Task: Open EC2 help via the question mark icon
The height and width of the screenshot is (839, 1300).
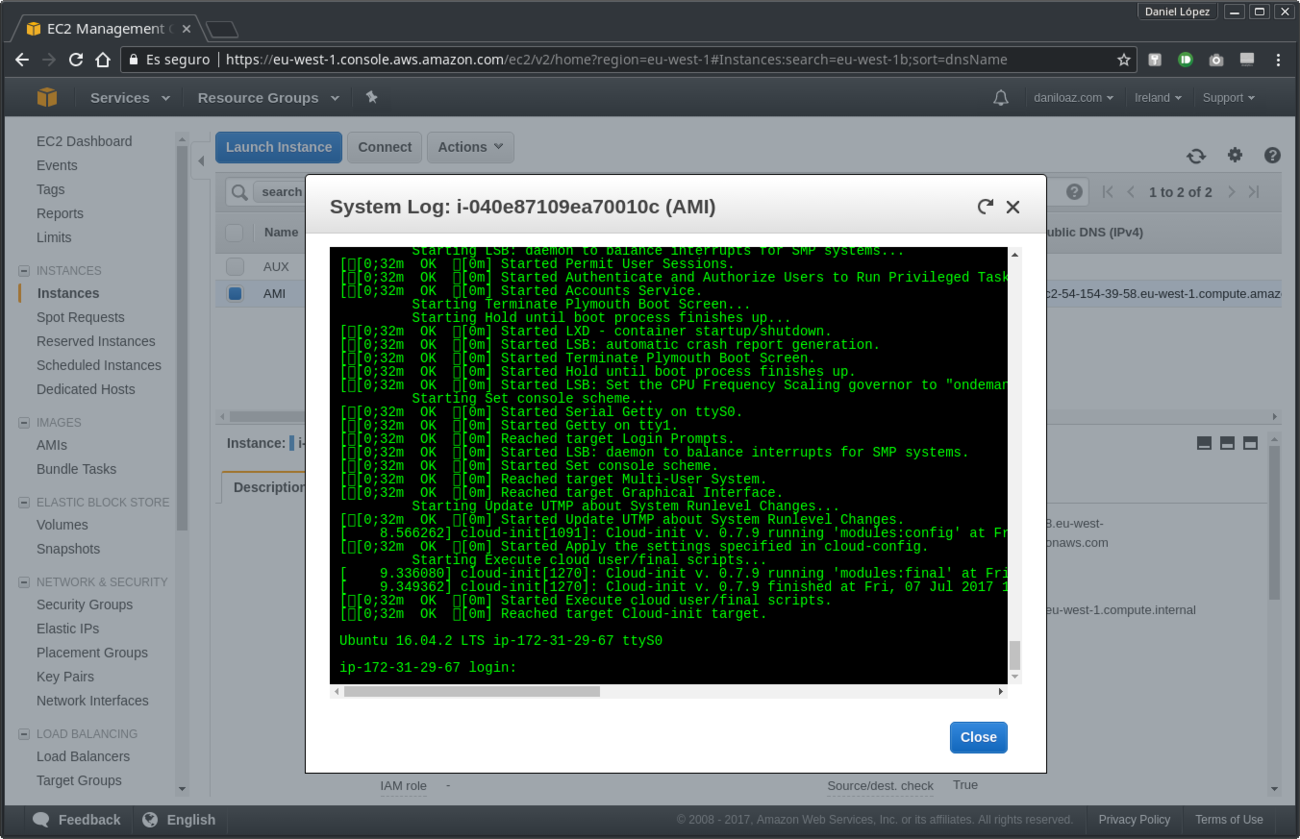Action: [x=1273, y=155]
